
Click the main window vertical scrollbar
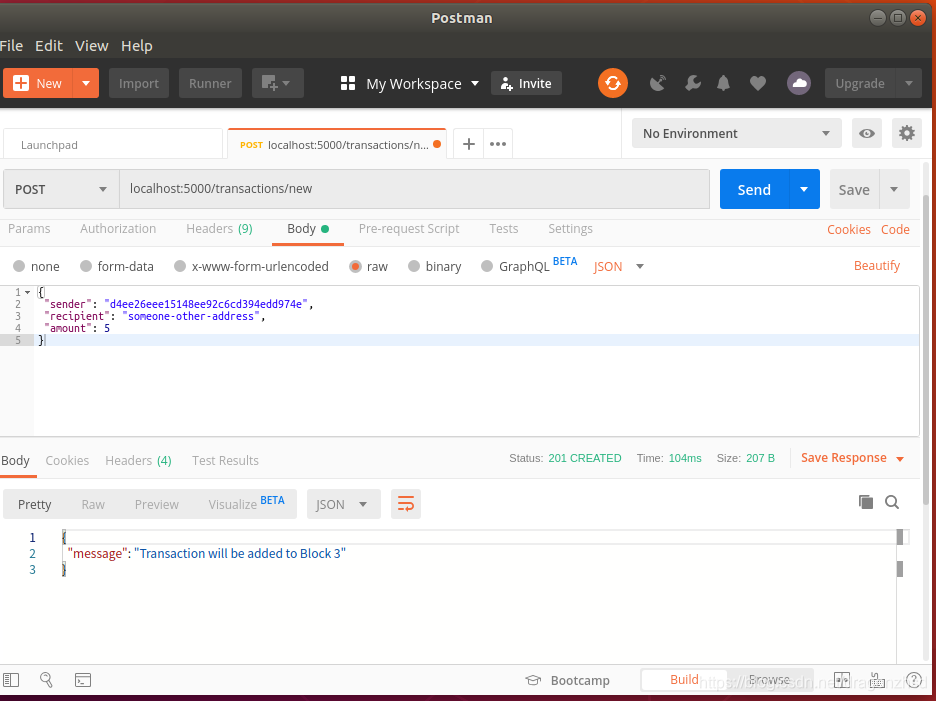(926, 352)
